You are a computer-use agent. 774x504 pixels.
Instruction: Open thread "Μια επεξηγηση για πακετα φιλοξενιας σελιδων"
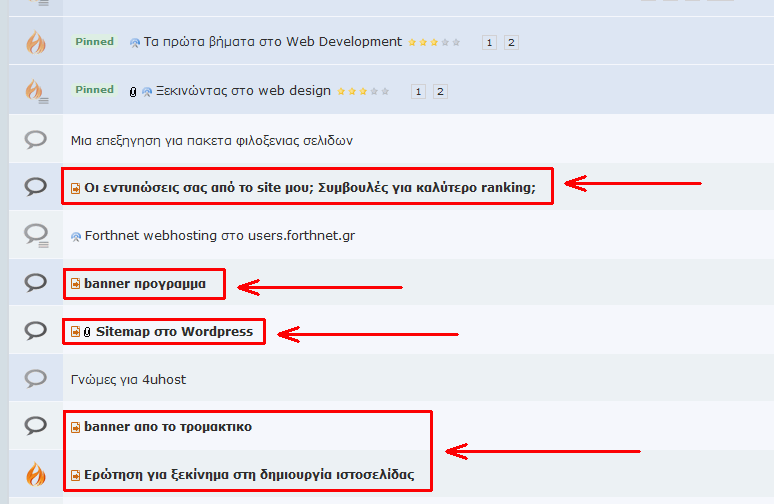(212, 141)
